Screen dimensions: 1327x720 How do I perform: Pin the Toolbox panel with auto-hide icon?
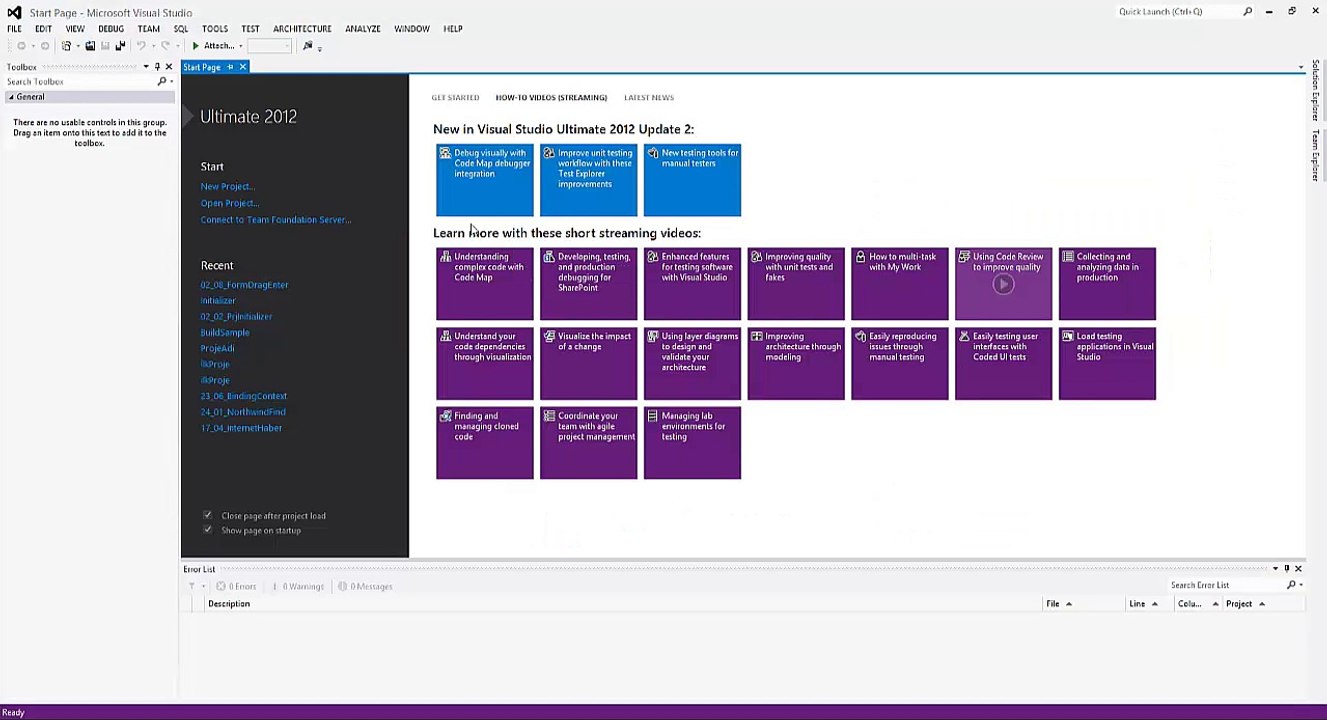[157, 67]
